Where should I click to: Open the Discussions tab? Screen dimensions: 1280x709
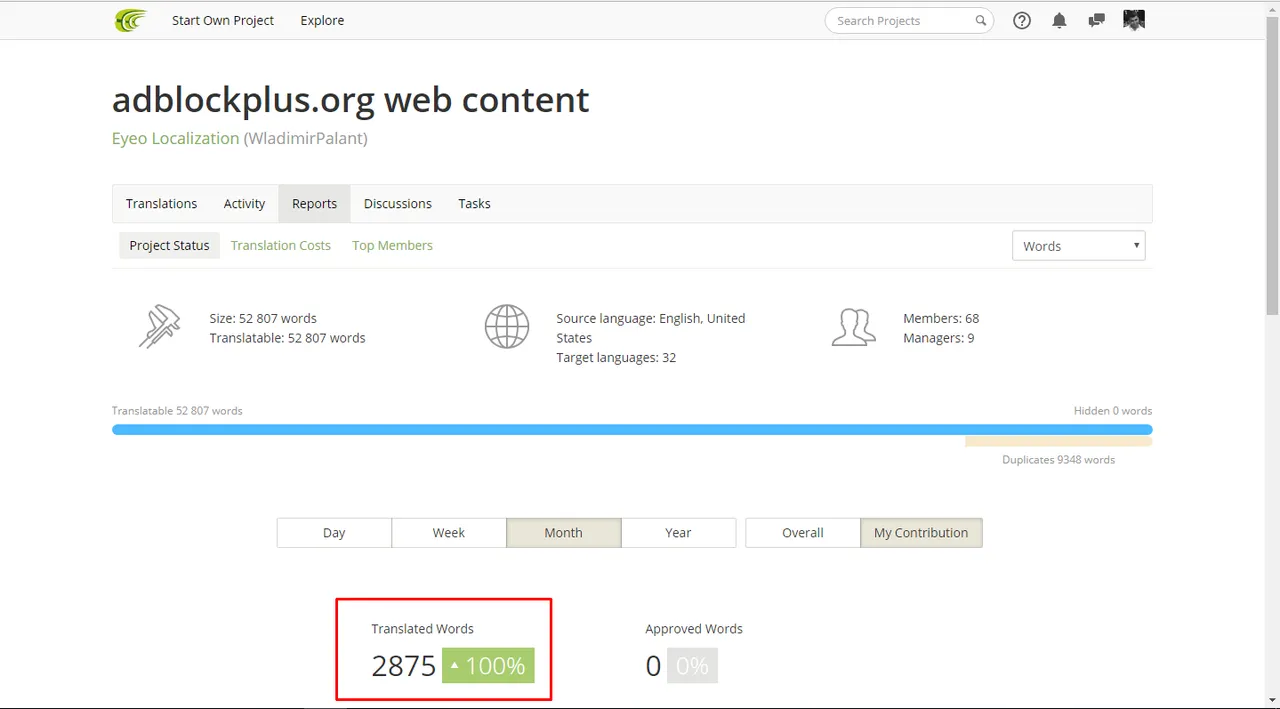398,203
